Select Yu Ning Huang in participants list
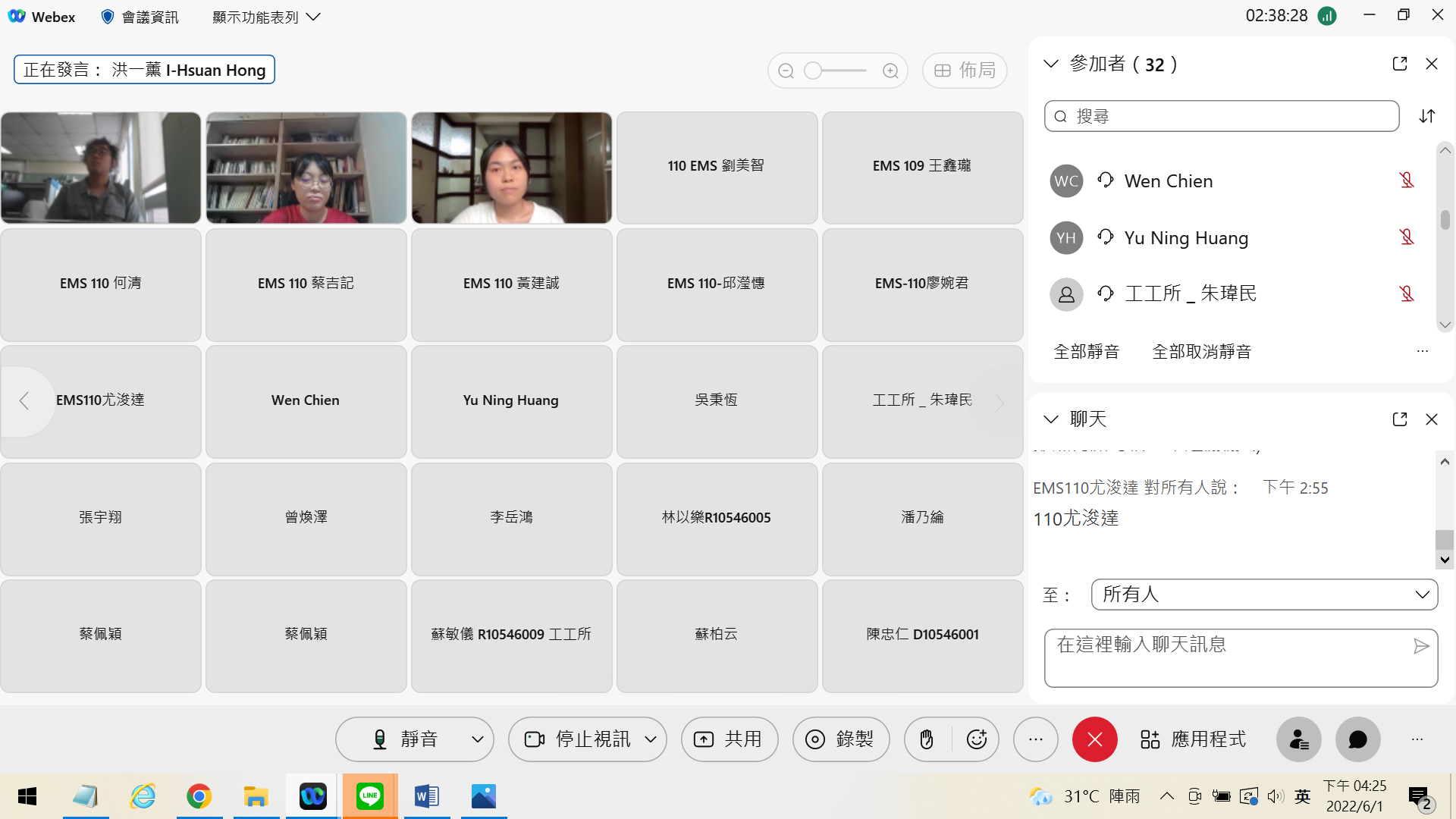The width and height of the screenshot is (1456, 819). pos(1232,237)
